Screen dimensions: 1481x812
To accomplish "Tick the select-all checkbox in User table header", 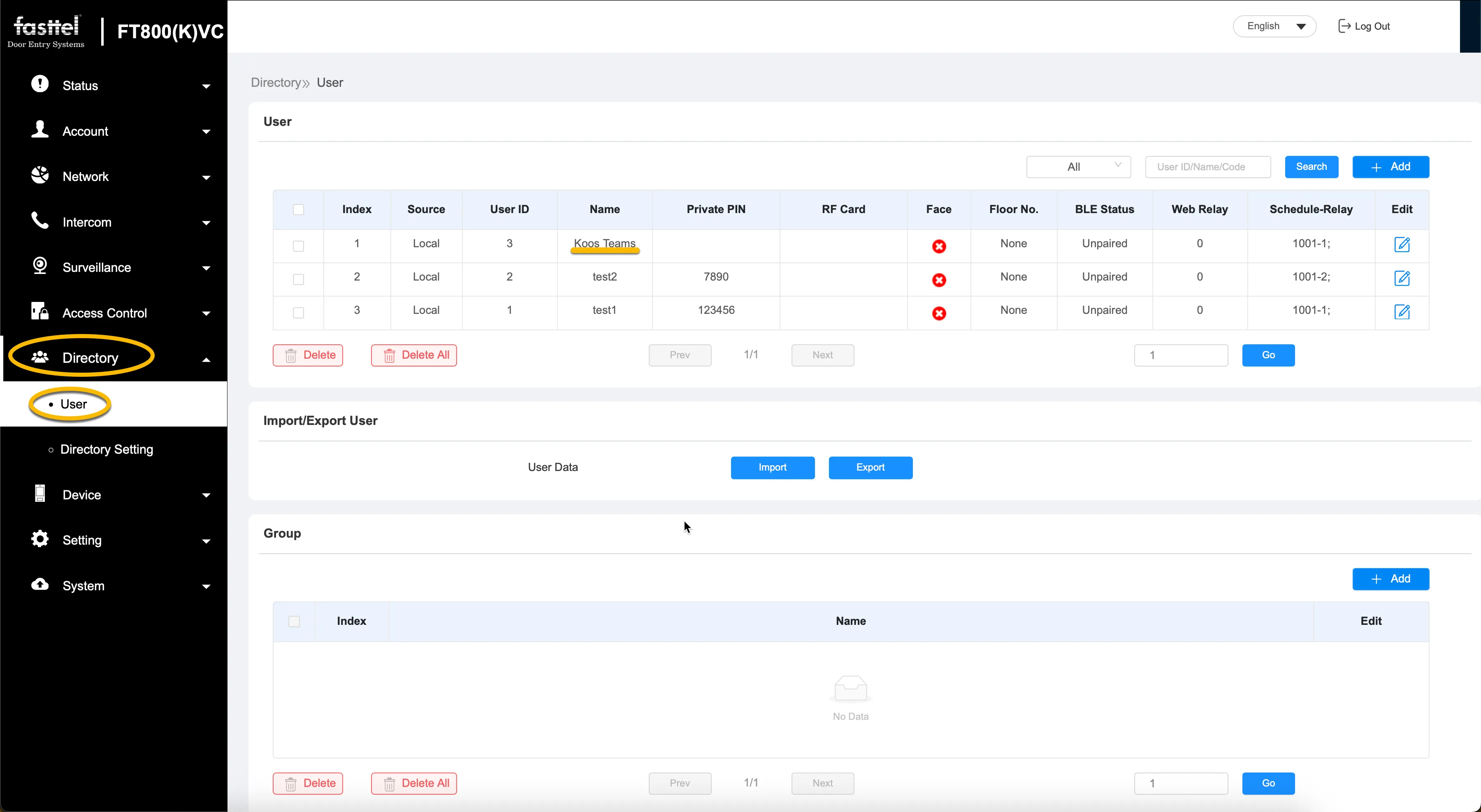I will point(298,210).
